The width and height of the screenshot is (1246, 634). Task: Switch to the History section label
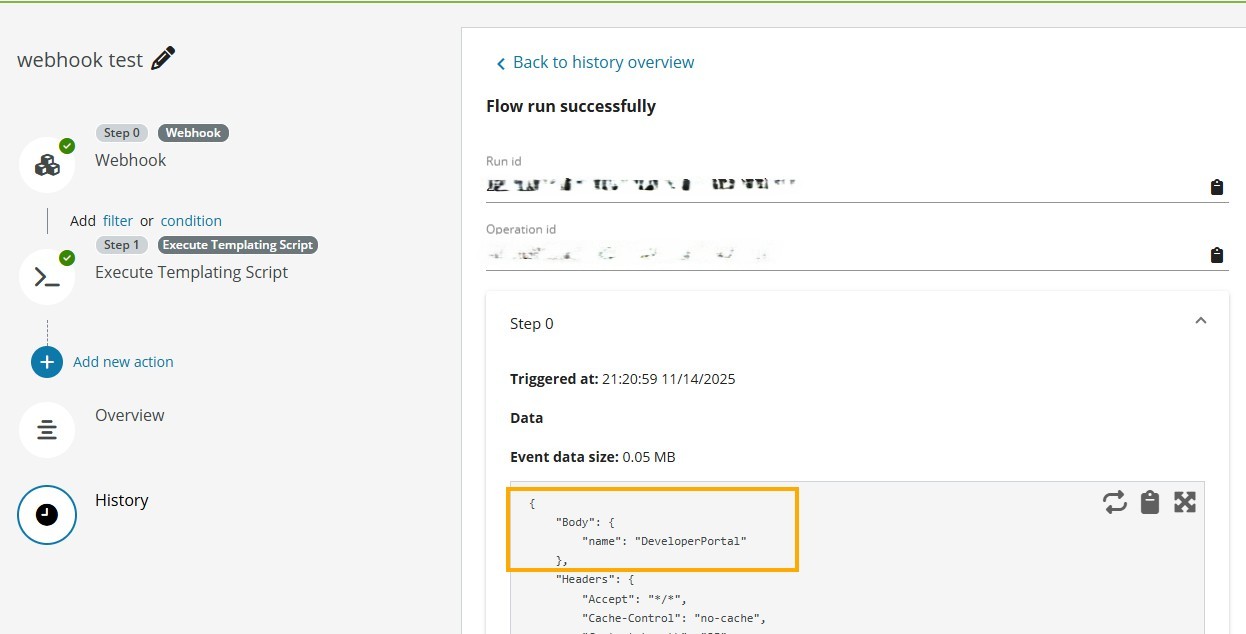122,500
